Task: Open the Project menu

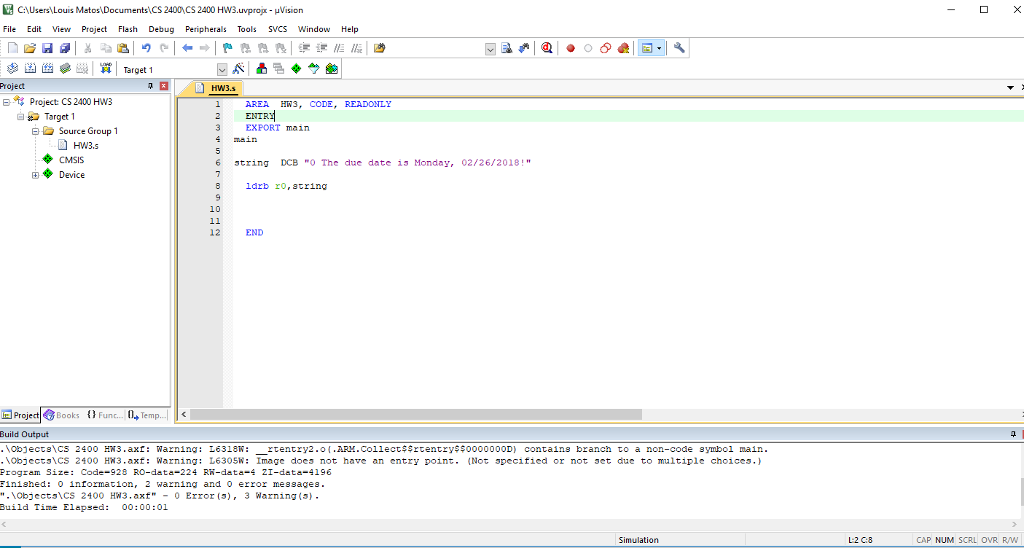Action: click(x=94, y=29)
